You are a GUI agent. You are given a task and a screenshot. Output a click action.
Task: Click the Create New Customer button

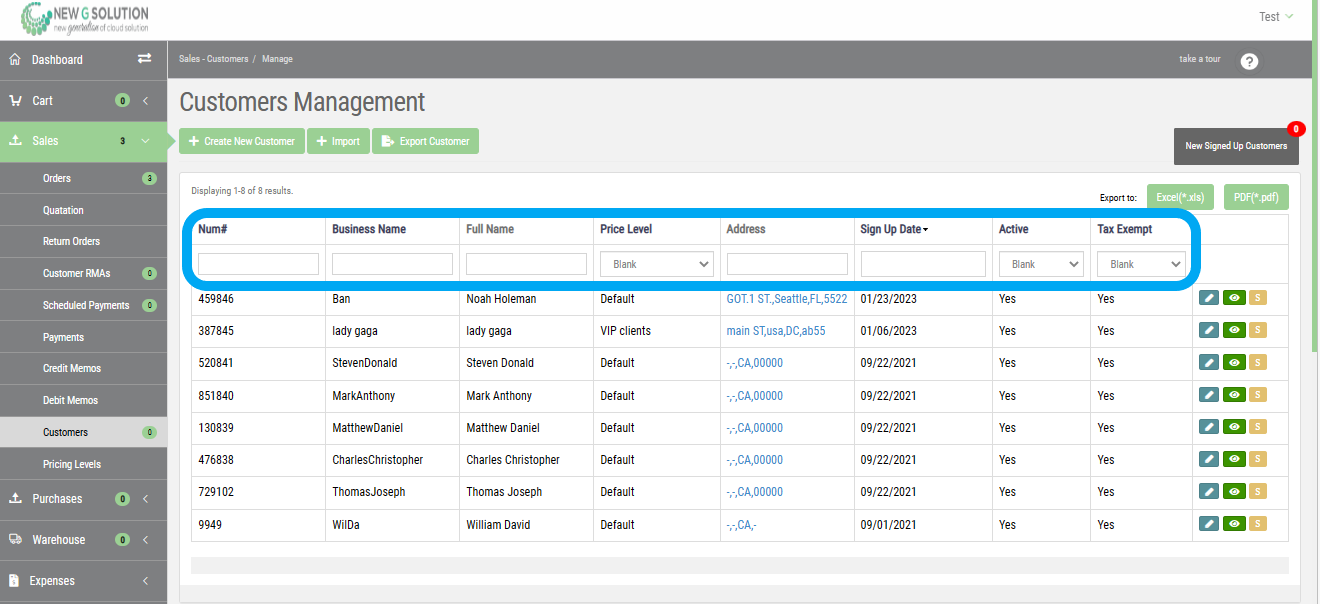241,140
